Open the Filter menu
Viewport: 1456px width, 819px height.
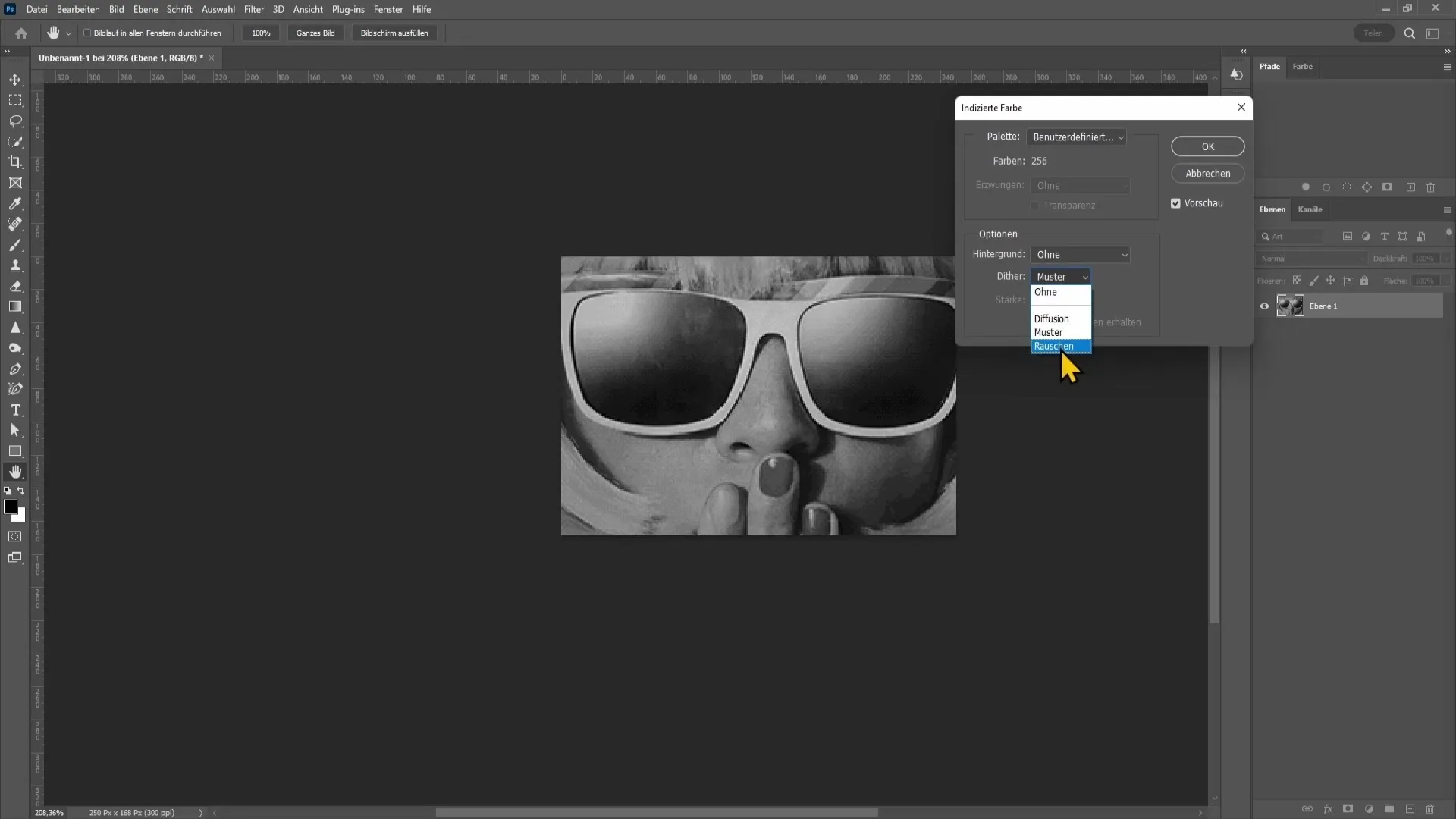click(x=253, y=10)
